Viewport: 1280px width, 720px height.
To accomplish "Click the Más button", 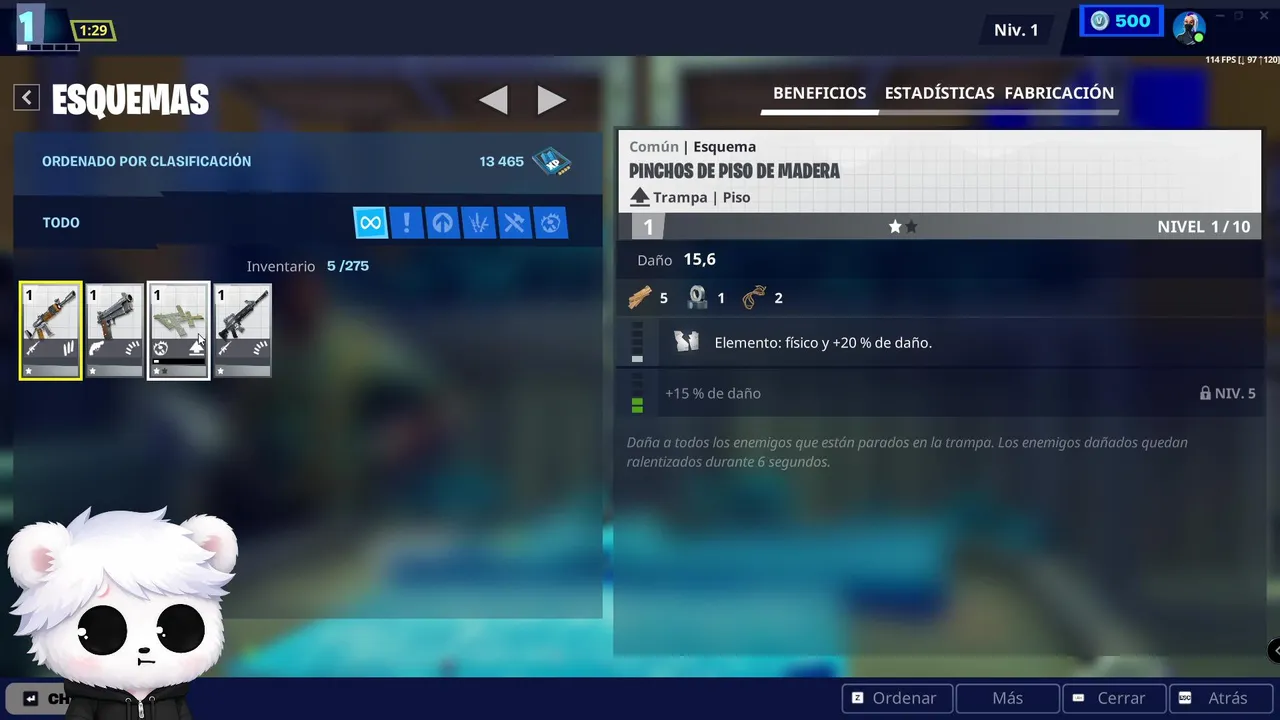I will tap(1007, 698).
